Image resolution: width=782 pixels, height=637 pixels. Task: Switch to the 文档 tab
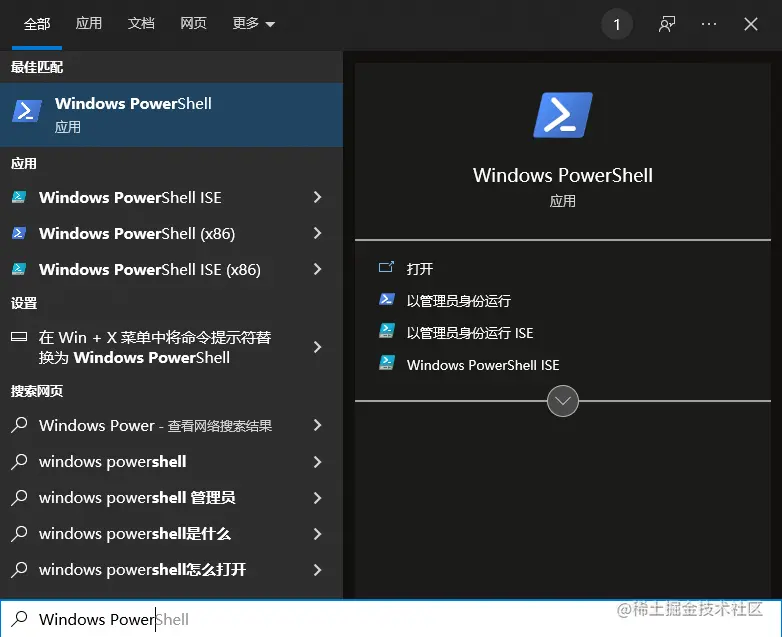tap(141, 23)
